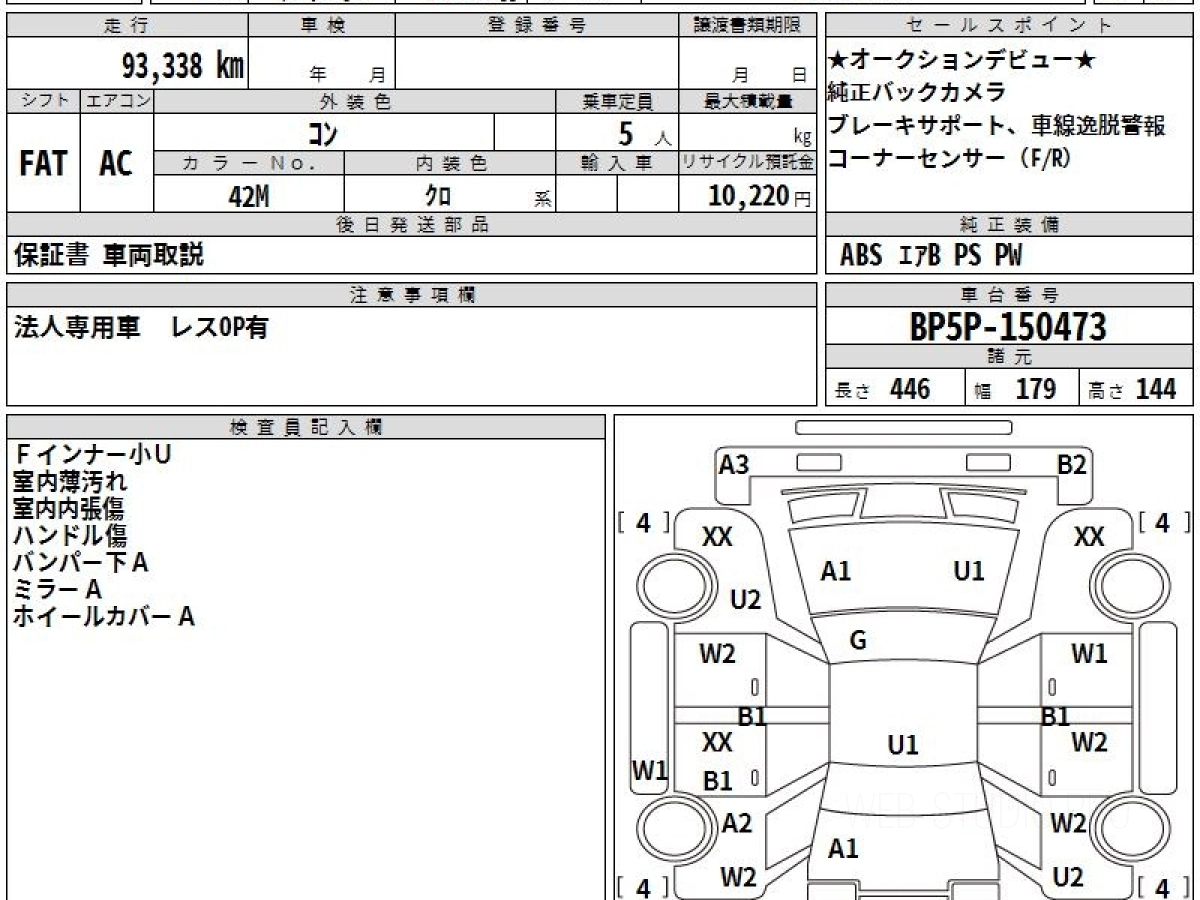
Task: Click the 最大積載量 header
Action: pyautogui.click(x=747, y=101)
